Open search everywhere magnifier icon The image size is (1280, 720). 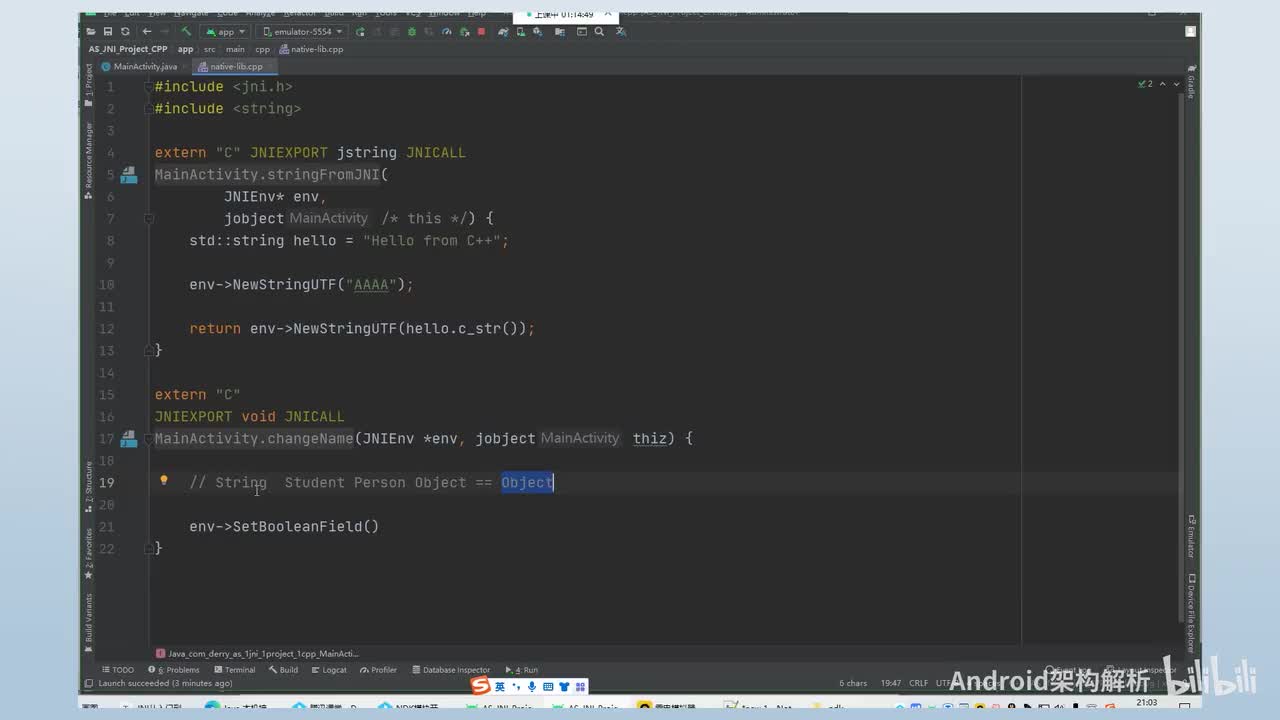click(x=599, y=32)
